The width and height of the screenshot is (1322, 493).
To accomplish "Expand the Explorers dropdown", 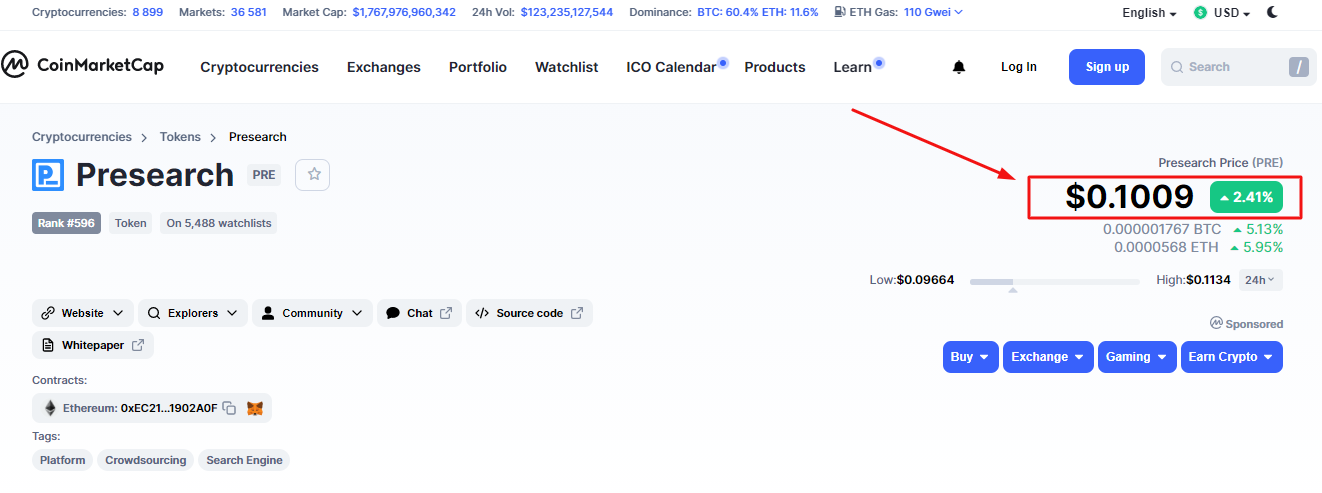I will [193, 313].
